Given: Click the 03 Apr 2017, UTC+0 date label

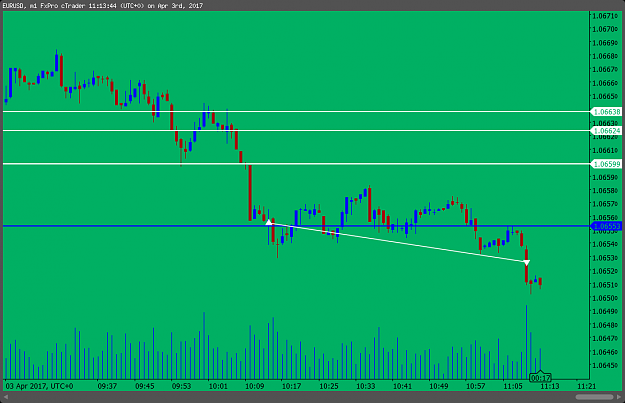Looking at the screenshot, I should [39, 386].
